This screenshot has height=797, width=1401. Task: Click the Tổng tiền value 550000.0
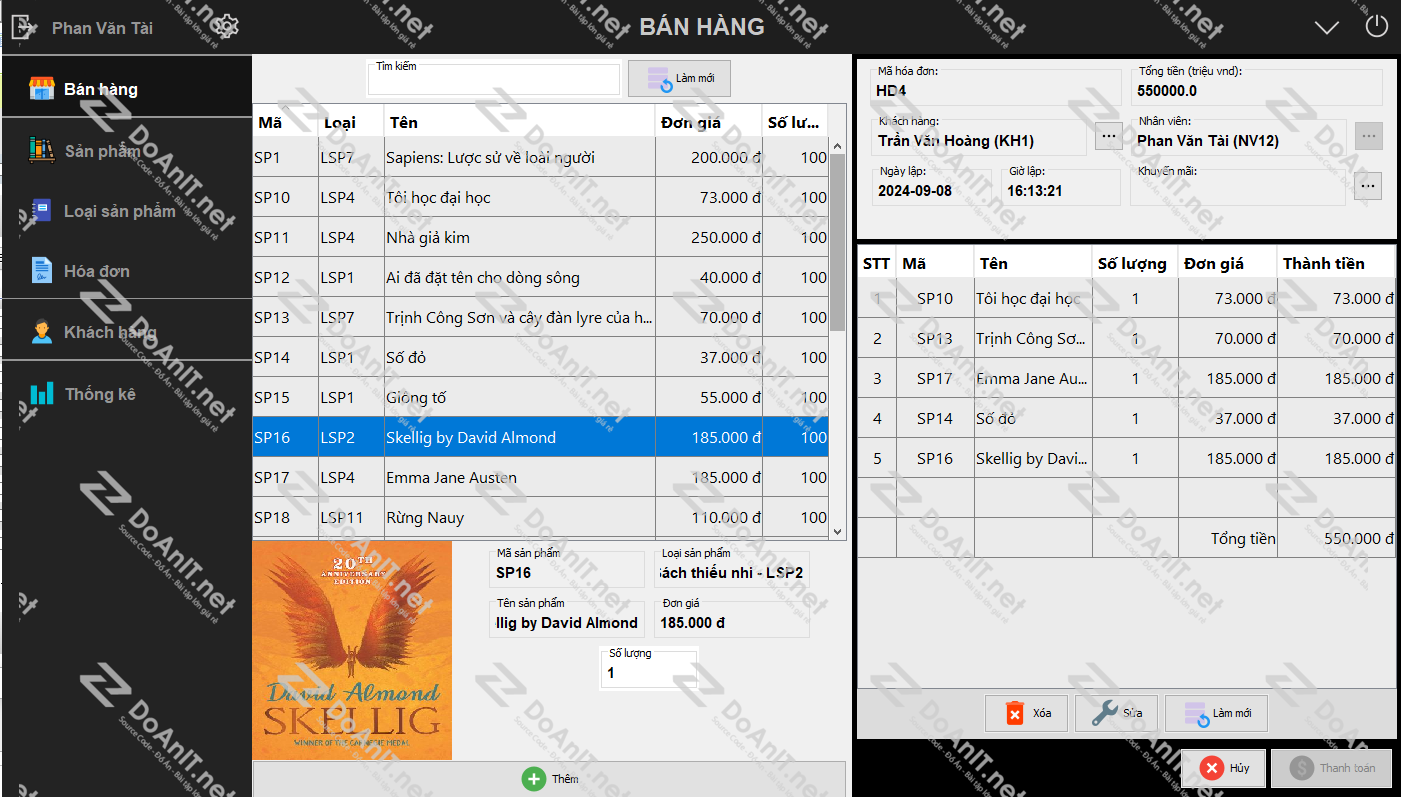tap(1167, 90)
